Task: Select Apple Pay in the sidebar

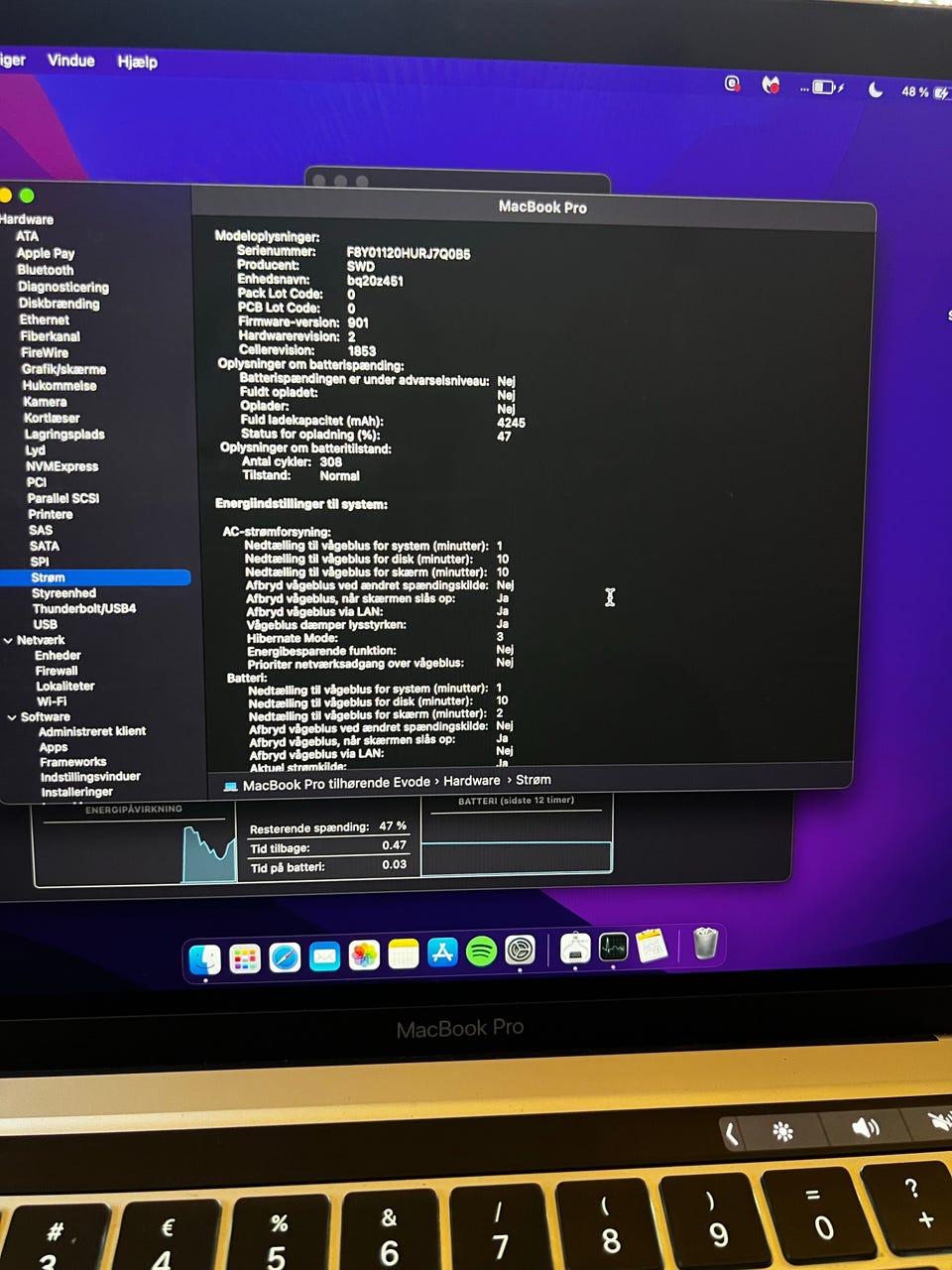Action: click(x=46, y=253)
